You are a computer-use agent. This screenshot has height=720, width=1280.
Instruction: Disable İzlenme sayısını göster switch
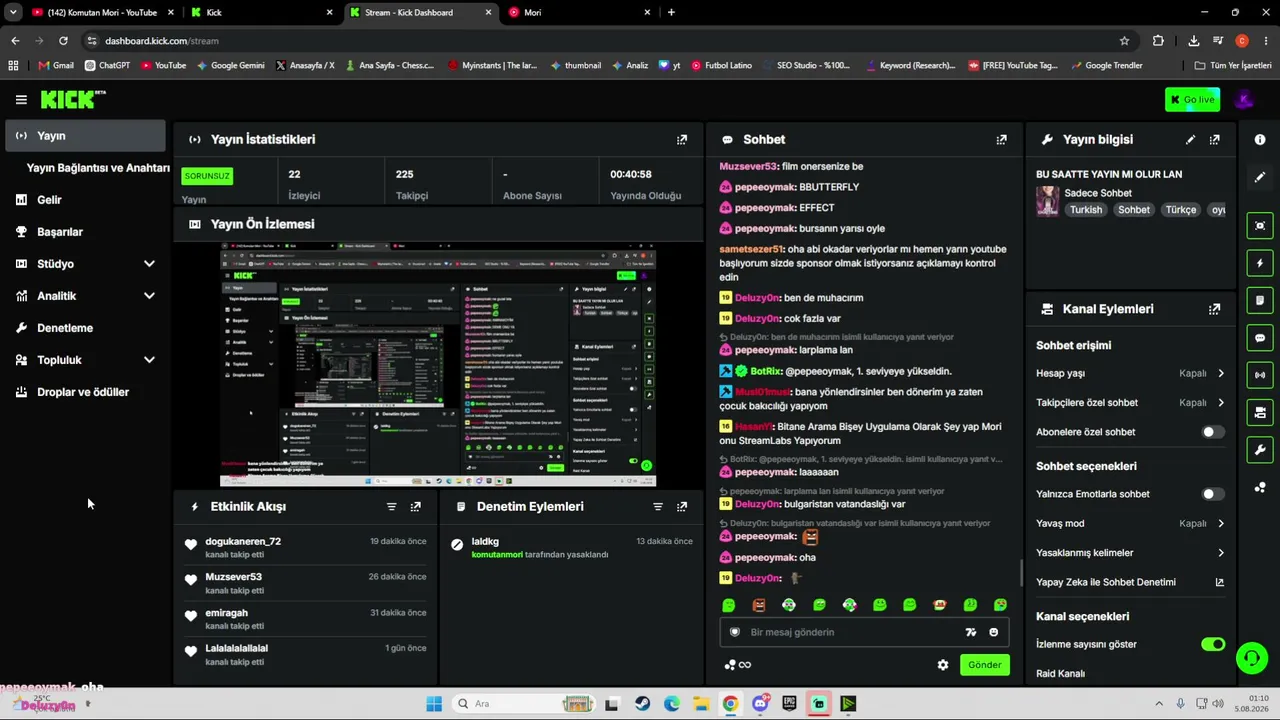[1212, 644]
